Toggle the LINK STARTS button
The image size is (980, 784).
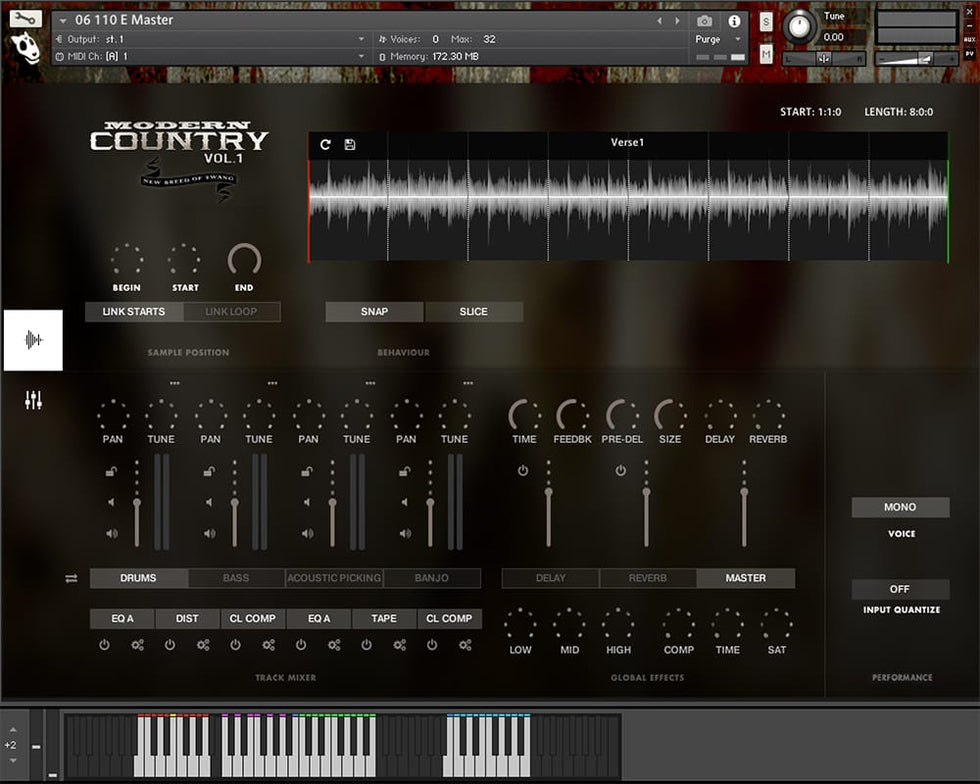[133, 312]
